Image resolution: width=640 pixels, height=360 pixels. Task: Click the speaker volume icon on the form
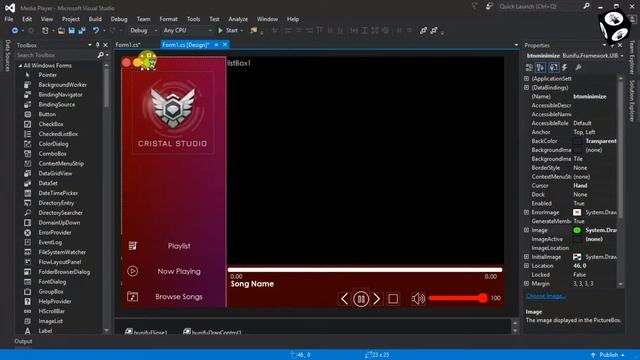[x=418, y=299]
